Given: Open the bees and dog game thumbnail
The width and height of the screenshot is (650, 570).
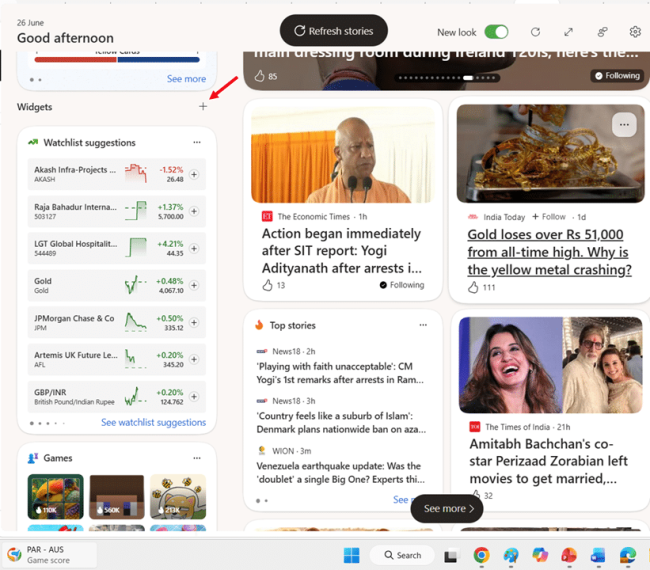Looking at the screenshot, I should (178, 497).
